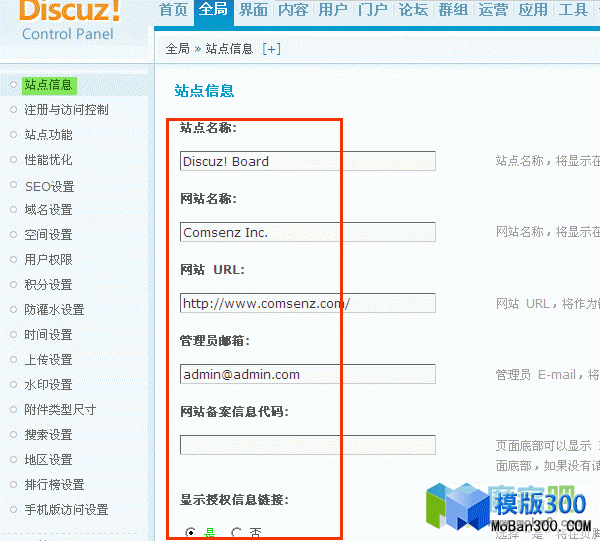This screenshot has height=541, width=600.
Task: Click the 网站名称 field with Comsenz Inc.
Action: (308, 232)
